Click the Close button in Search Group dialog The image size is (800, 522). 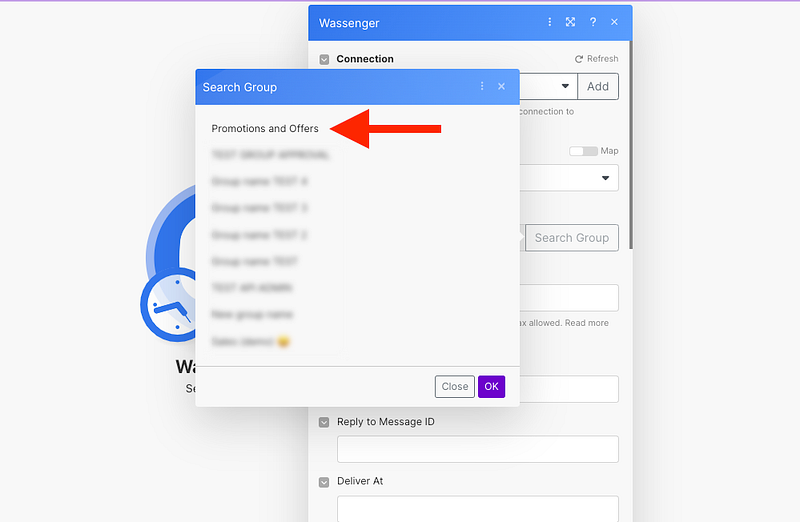[454, 386]
